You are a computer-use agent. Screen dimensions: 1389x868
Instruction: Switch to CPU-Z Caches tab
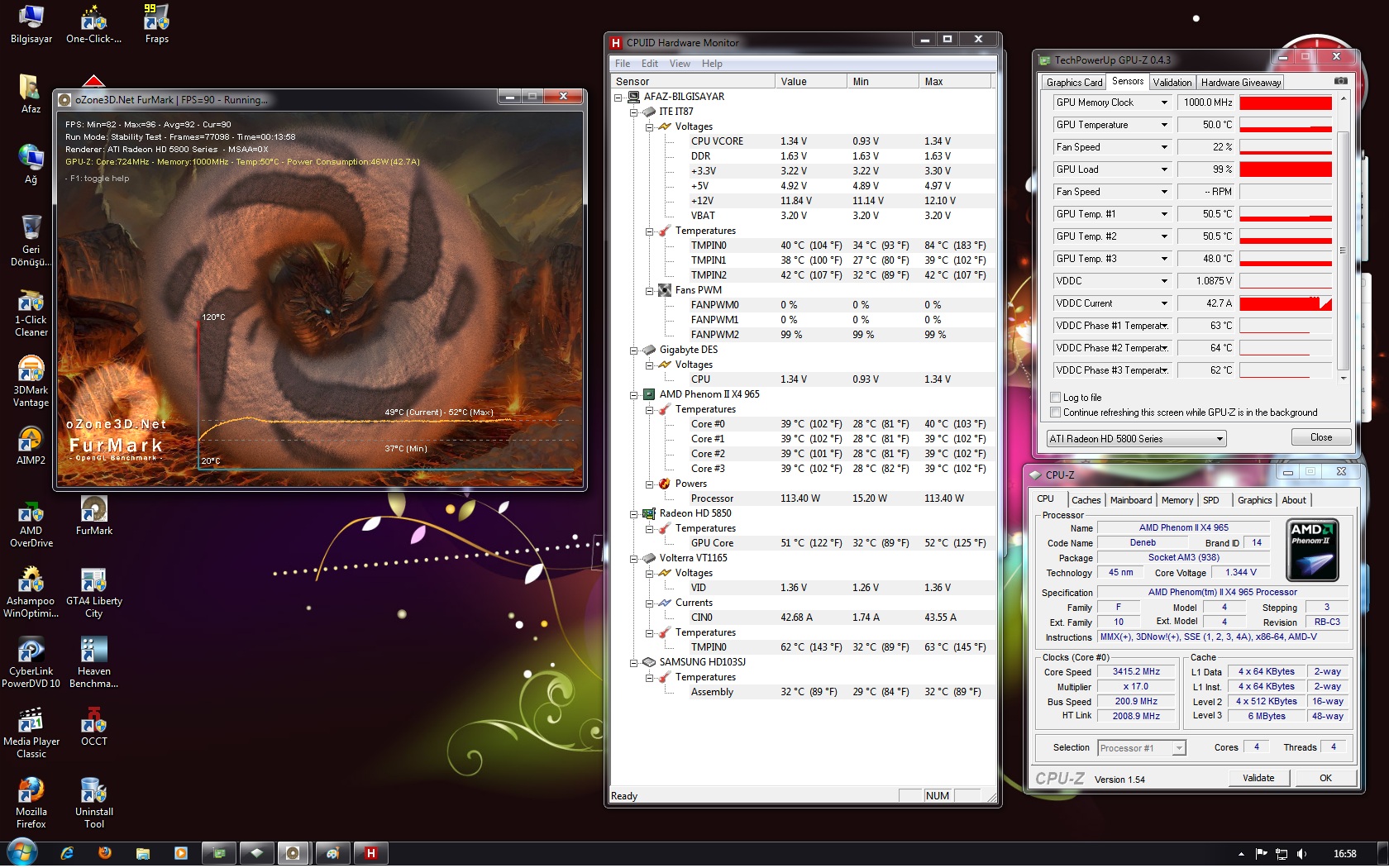[x=1086, y=500]
